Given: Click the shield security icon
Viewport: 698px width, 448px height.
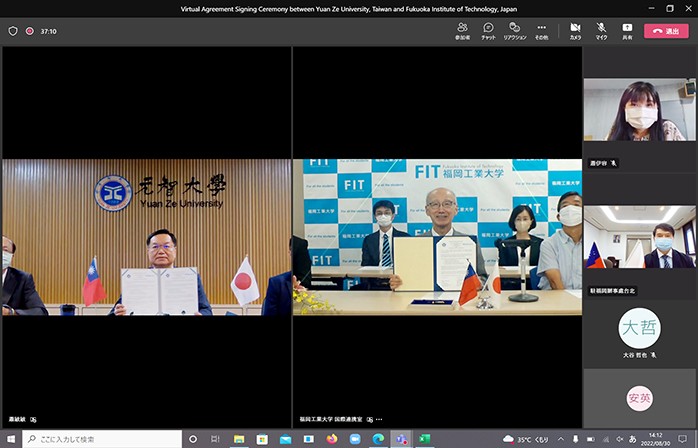Looking at the screenshot, I should (13, 31).
